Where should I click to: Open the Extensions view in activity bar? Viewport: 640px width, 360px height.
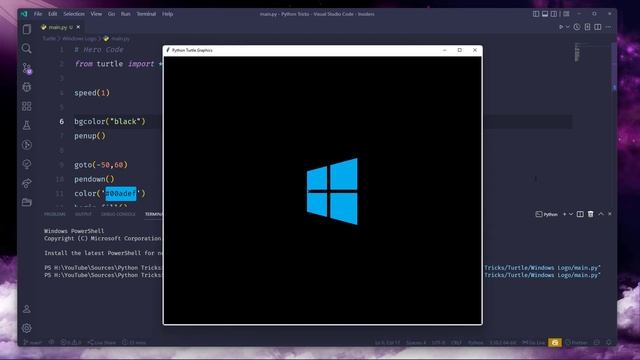[27, 107]
